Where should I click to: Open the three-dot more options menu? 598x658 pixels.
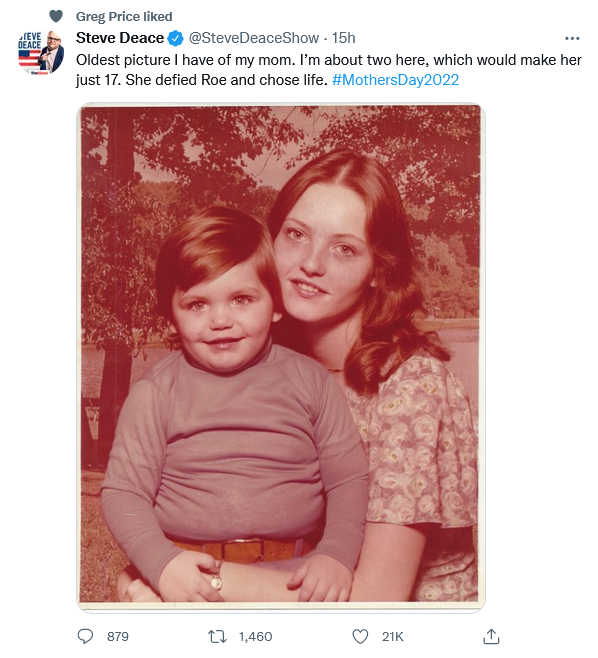pyautogui.click(x=572, y=38)
